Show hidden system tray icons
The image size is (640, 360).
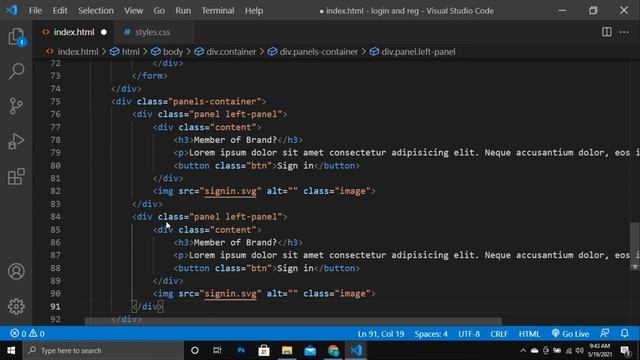coord(523,350)
